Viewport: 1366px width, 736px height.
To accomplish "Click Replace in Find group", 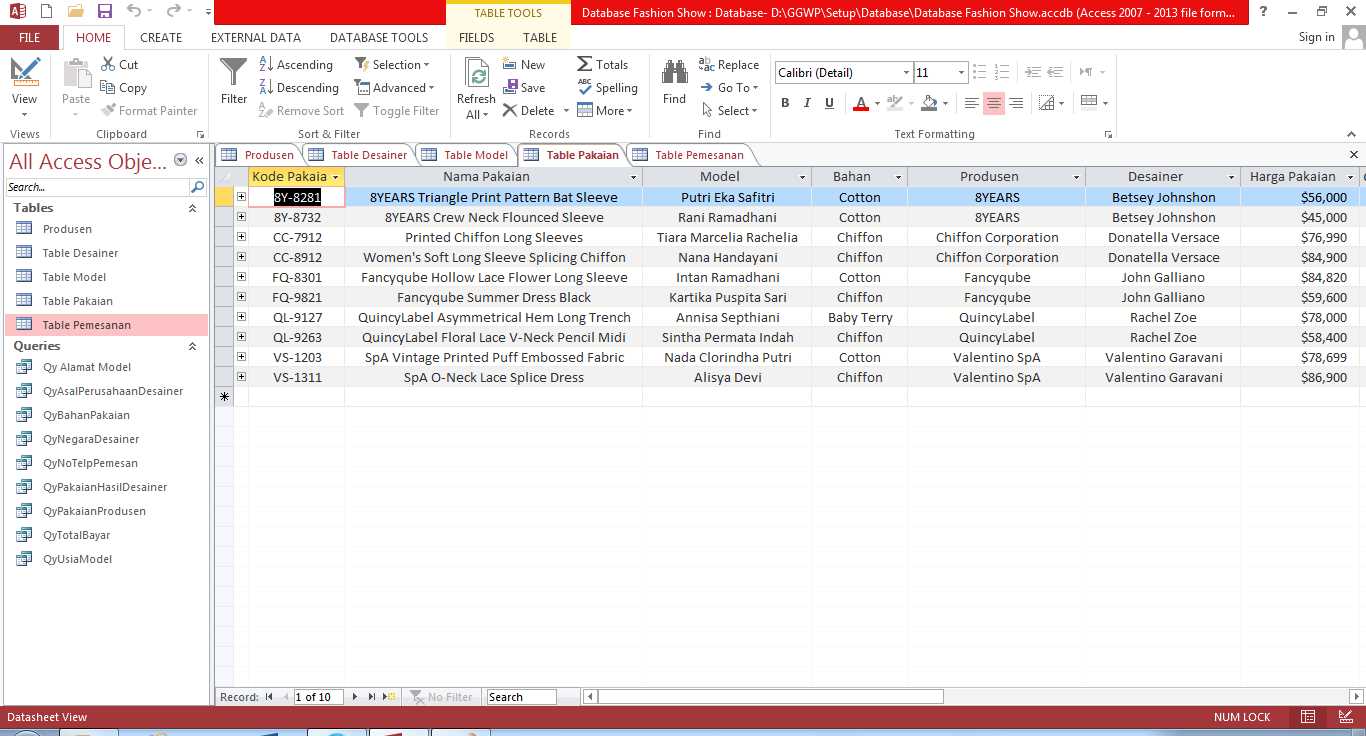I will tap(729, 65).
